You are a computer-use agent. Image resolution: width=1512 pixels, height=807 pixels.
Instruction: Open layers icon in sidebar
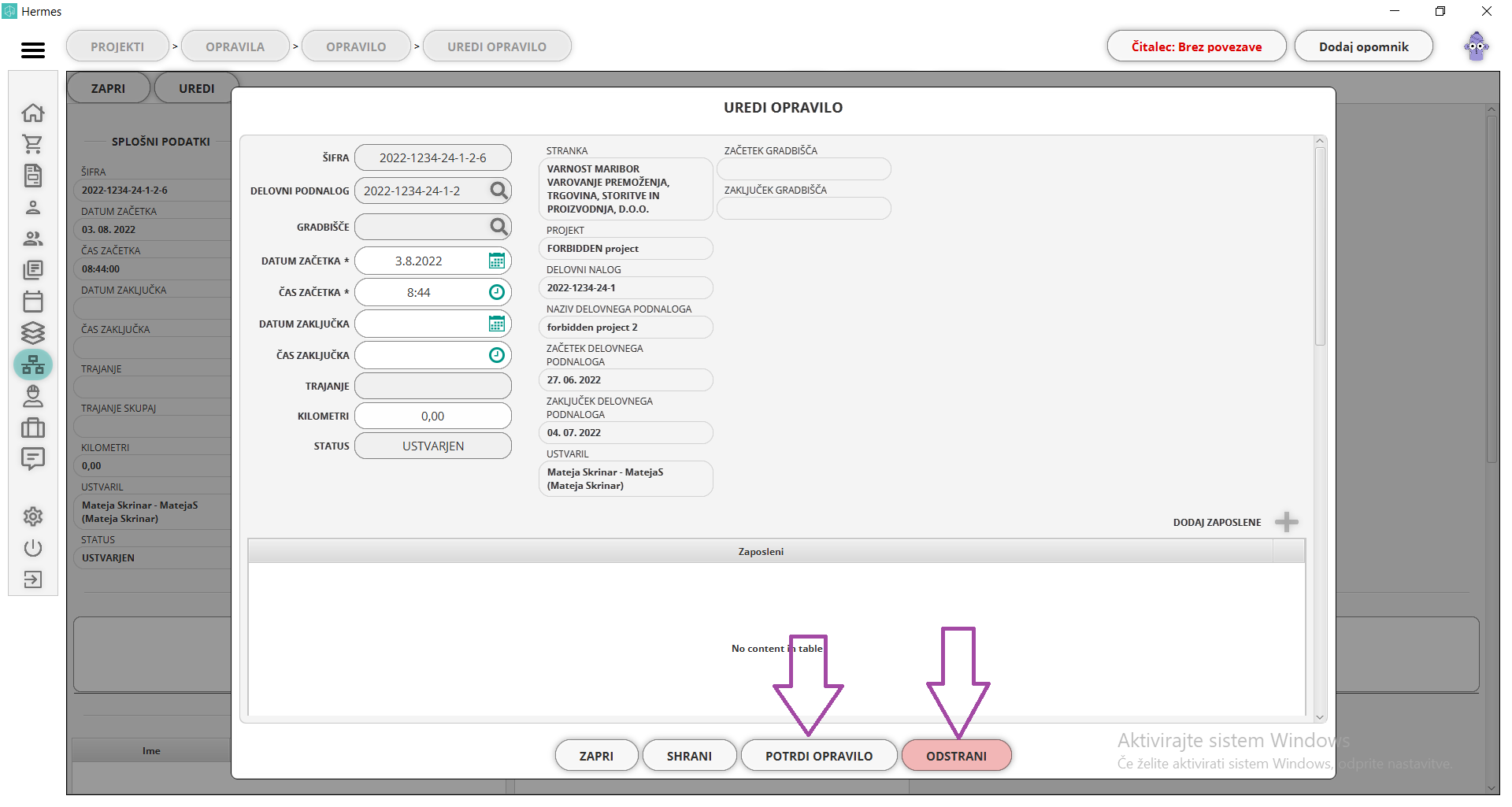[x=33, y=333]
